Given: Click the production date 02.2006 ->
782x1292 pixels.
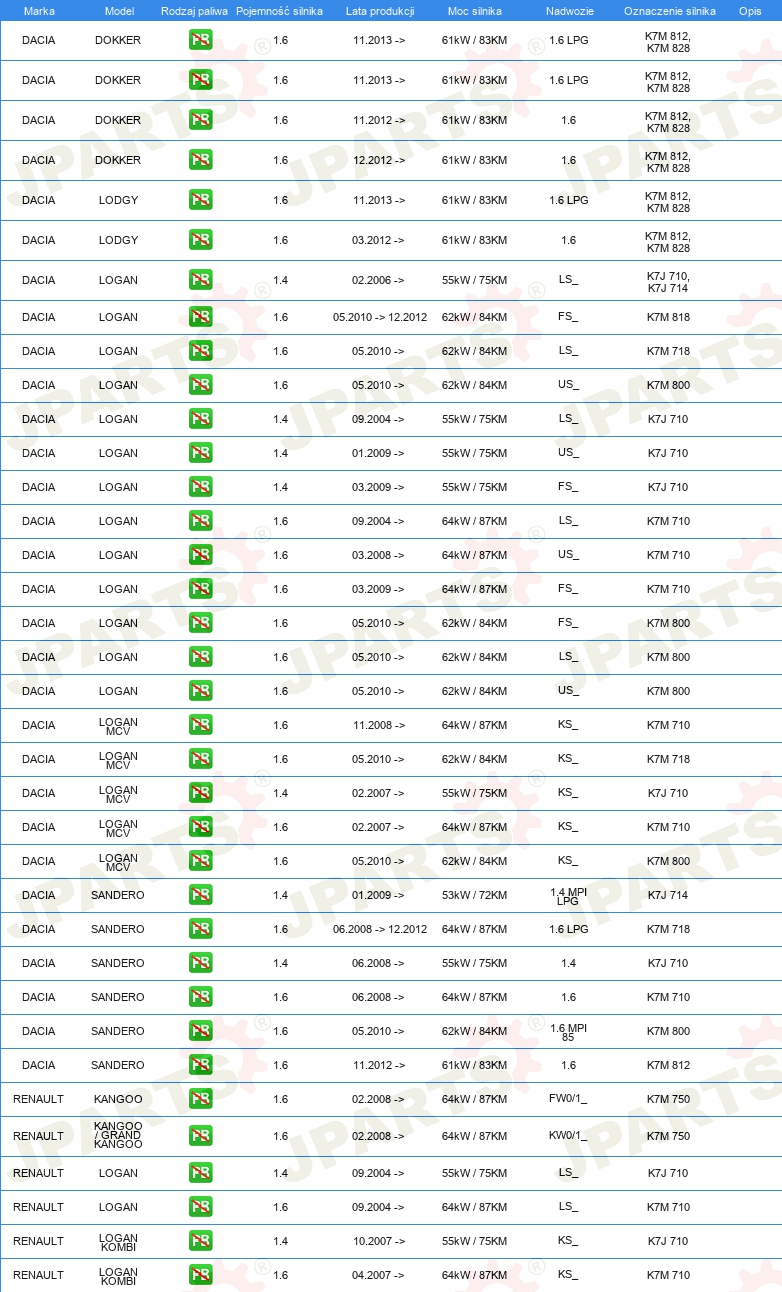Looking at the screenshot, I should pyautogui.click(x=379, y=280).
